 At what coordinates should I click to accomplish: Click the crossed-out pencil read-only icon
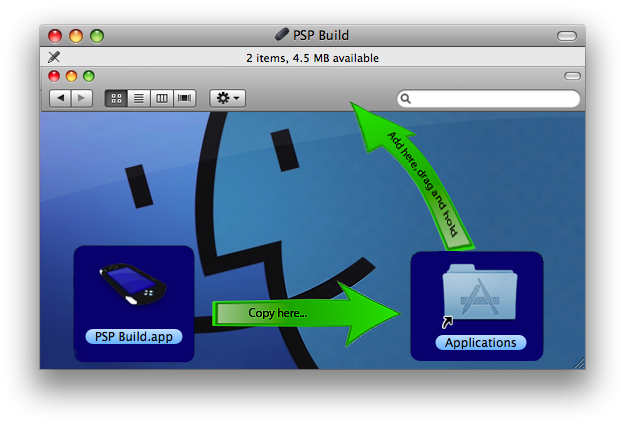[x=54, y=57]
